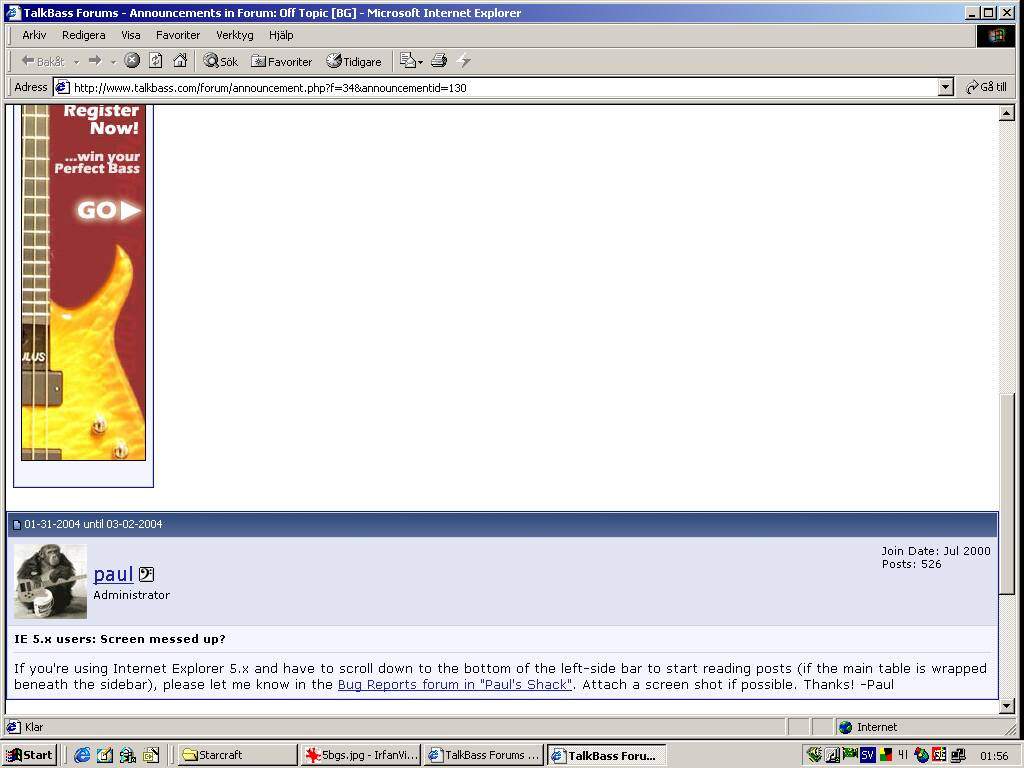The width and height of the screenshot is (1024, 768).
Task: Click the status icon next to paul
Action: pos(146,574)
